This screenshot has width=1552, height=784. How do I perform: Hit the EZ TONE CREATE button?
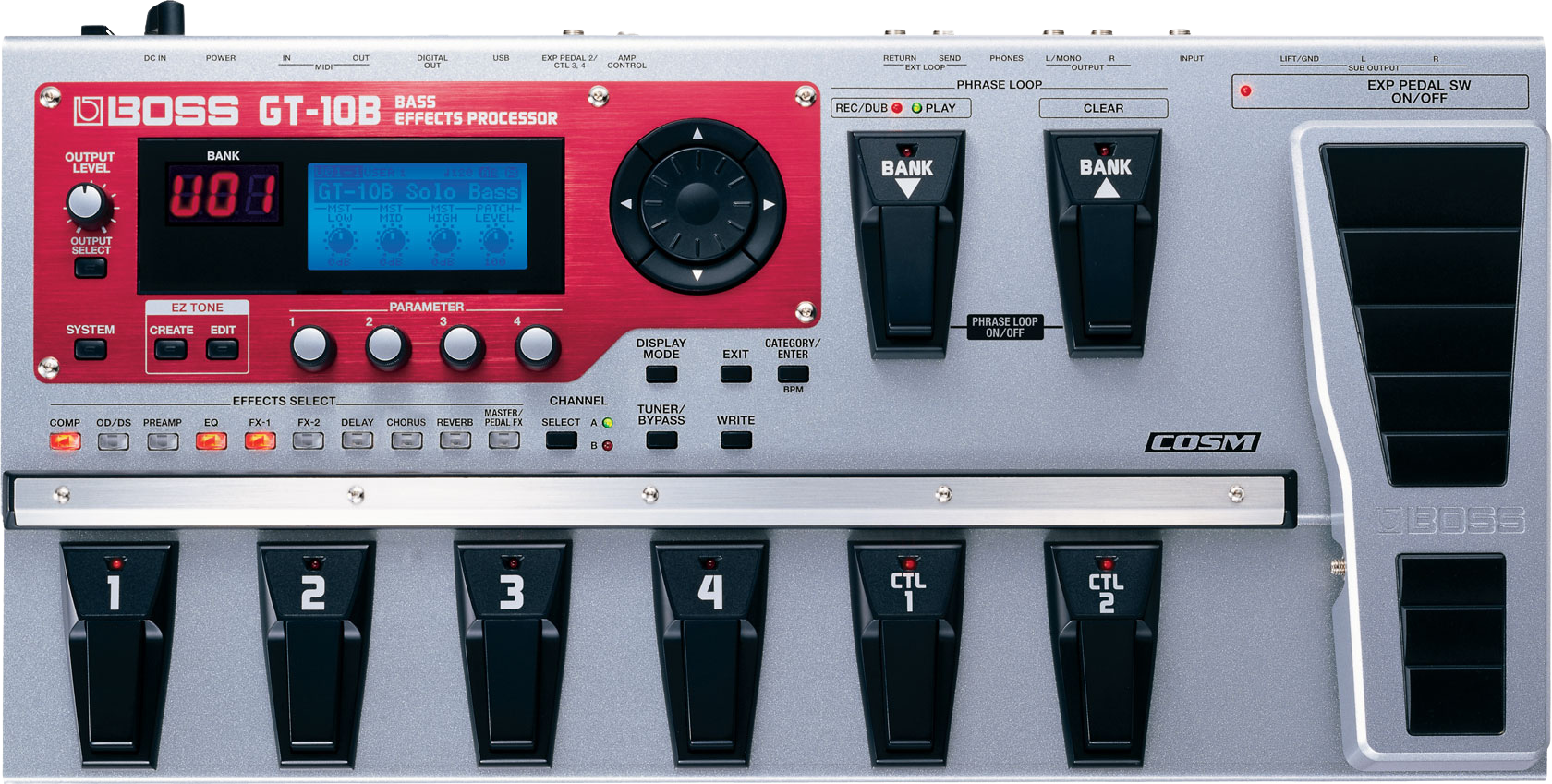click(x=171, y=349)
